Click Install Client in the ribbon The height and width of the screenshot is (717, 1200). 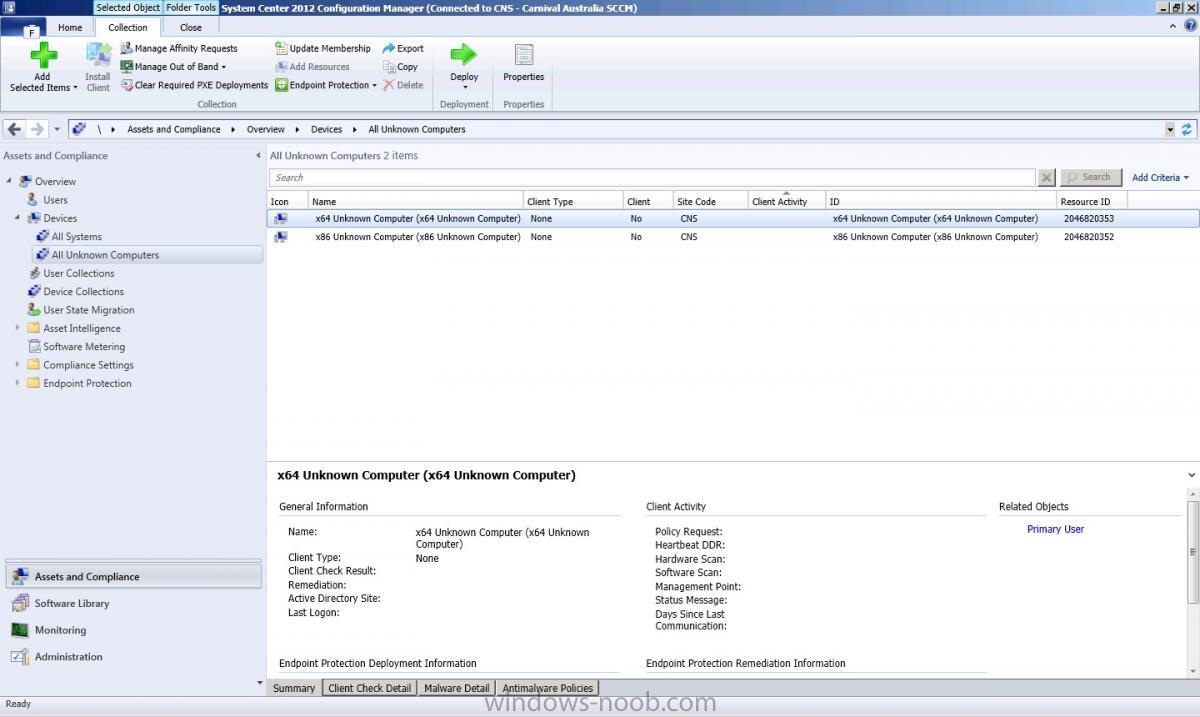(98, 68)
